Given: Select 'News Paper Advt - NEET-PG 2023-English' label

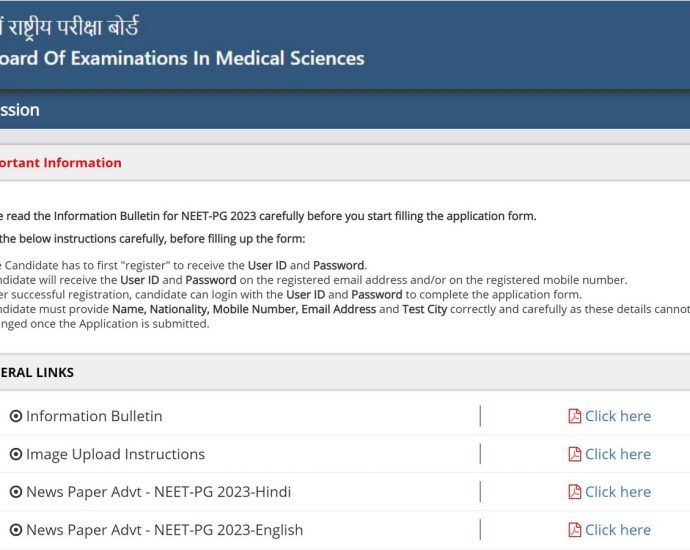Looking at the screenshot, I should coord(164,530).
